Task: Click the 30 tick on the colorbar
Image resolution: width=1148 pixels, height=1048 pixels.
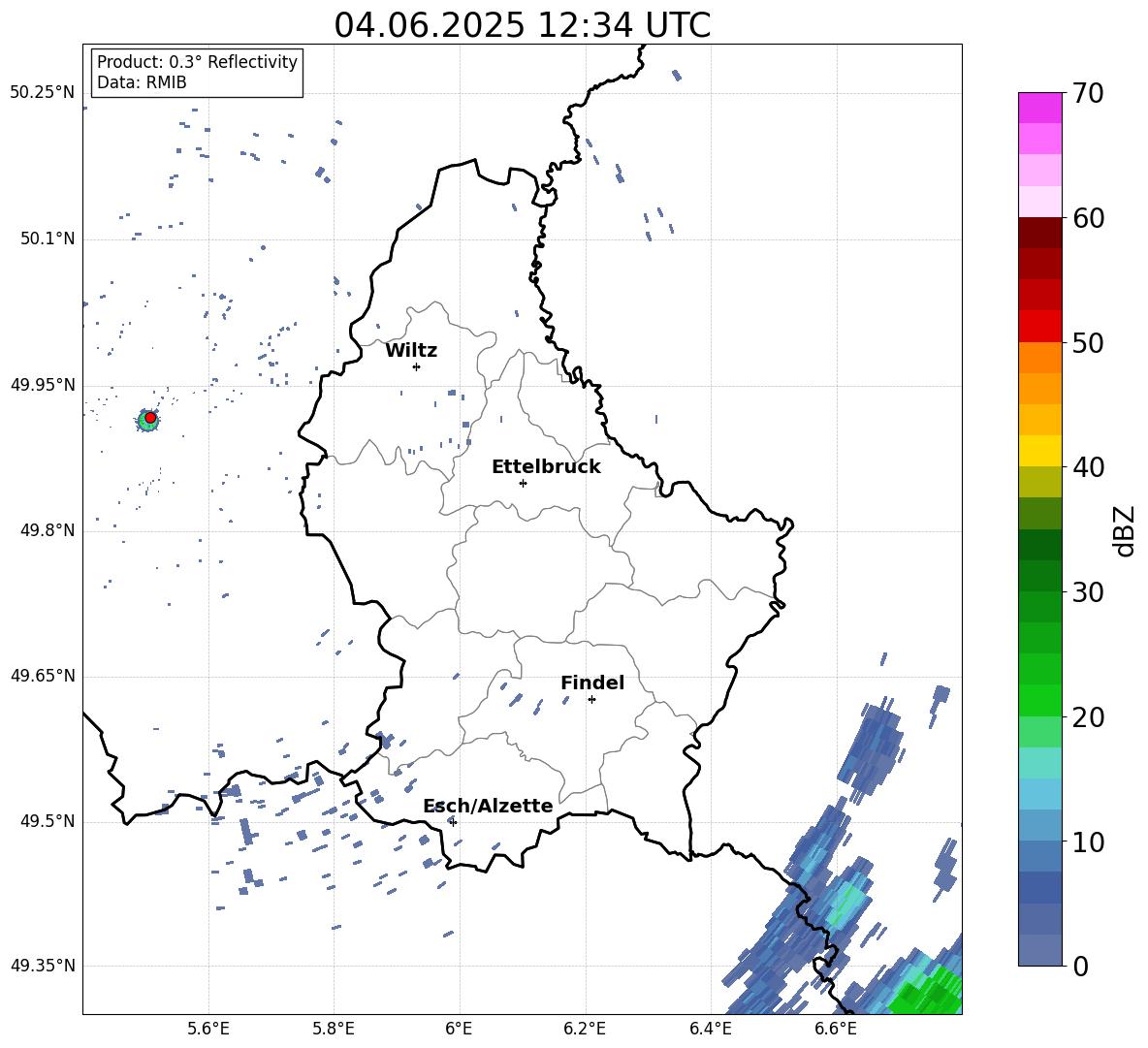Action: coord(1088,592)
